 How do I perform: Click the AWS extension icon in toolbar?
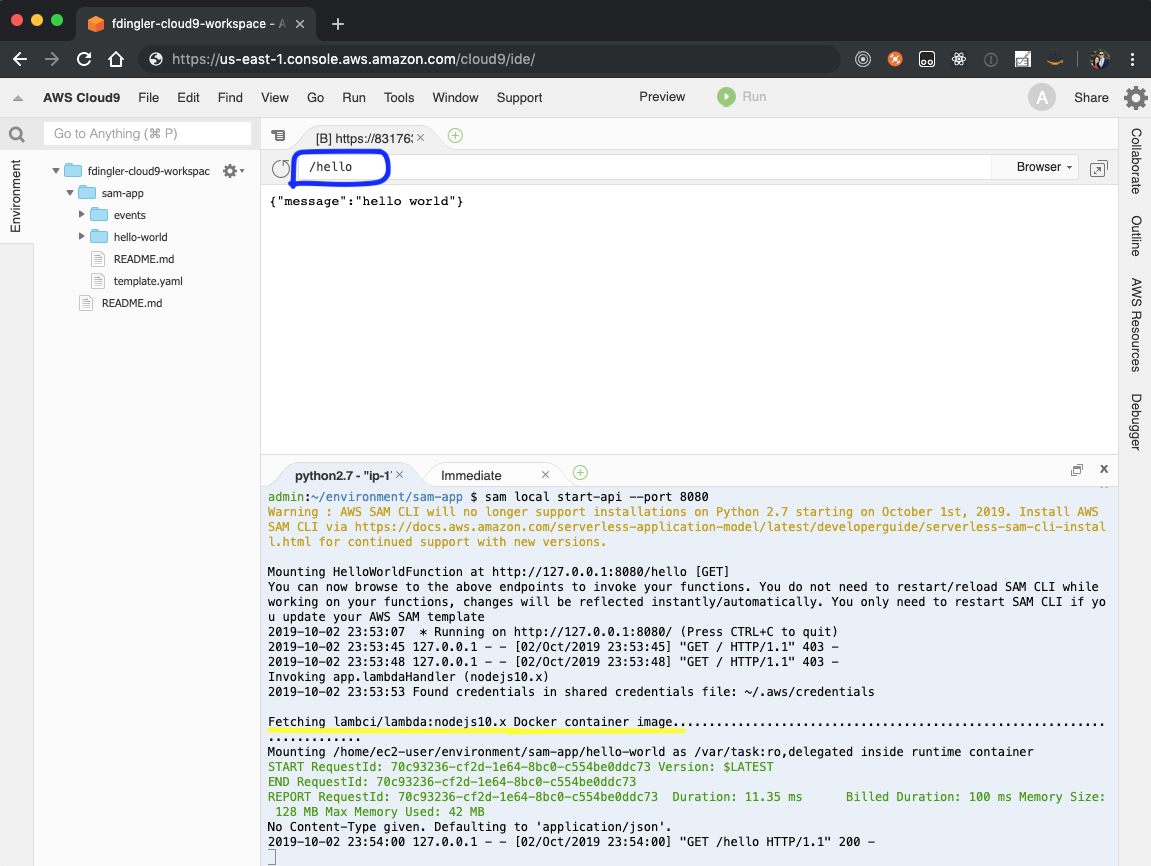[x=1055, y=59]
